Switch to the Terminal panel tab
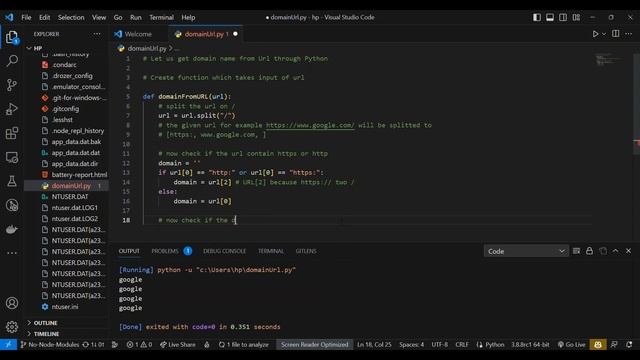The height and width of the screenshot is (360, 640). pyautogui.click(x=271, y=251)
